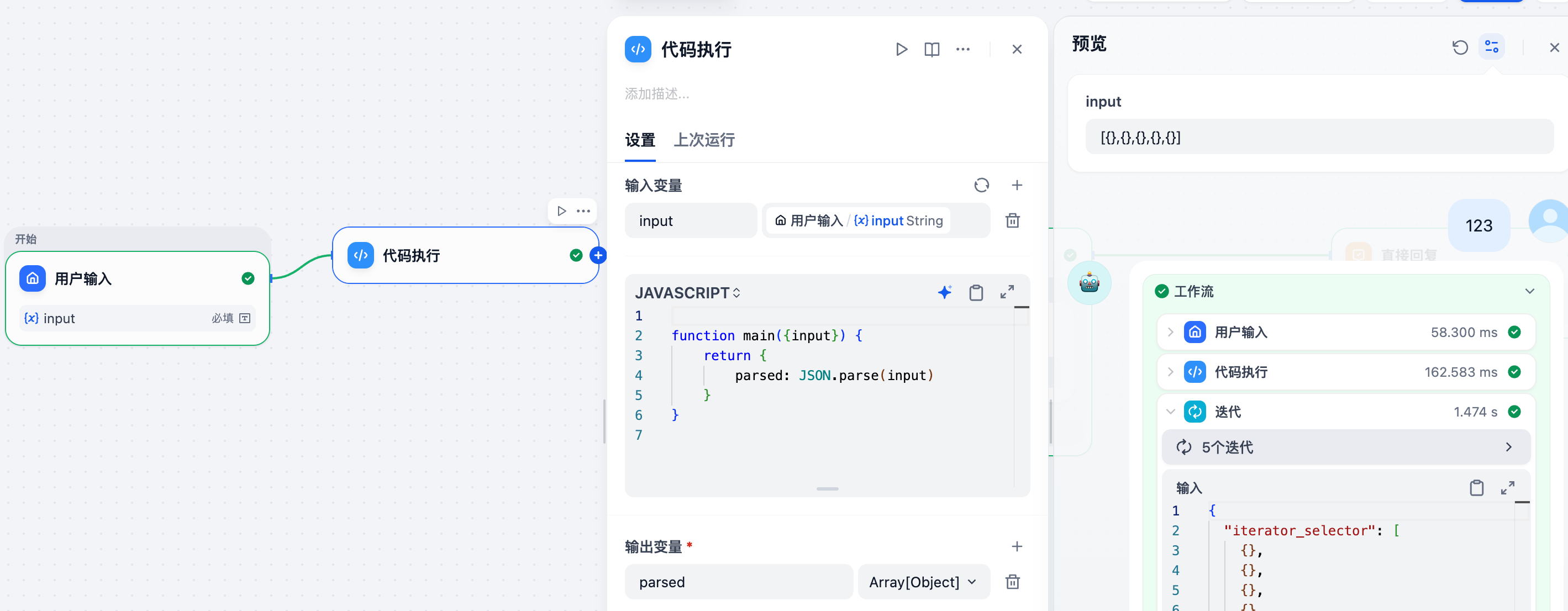Click the 123 chat message bubble
The width and height of the screenshot is (1568, 611).
coord(1478,226)
